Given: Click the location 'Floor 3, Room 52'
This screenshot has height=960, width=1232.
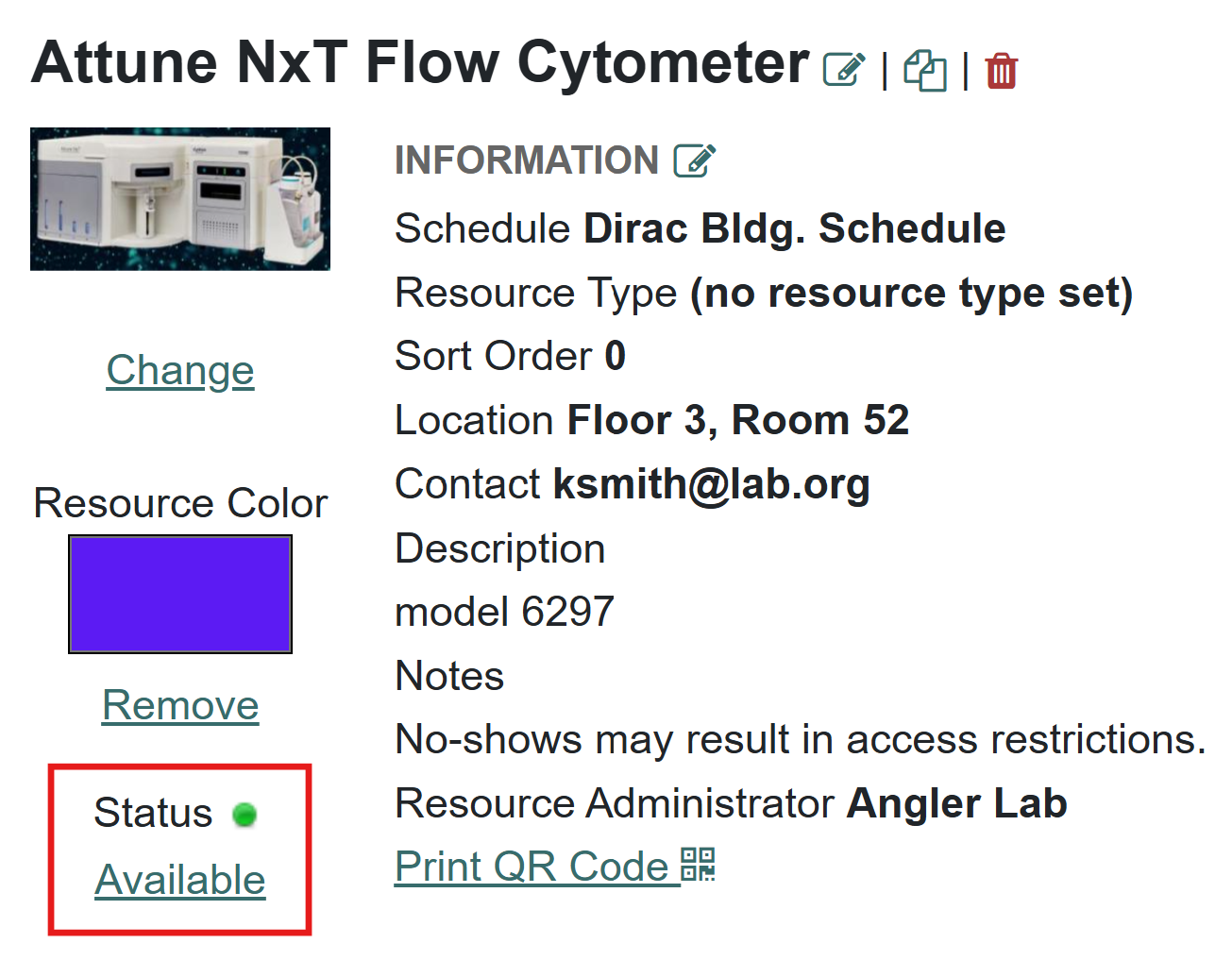Looking at the screenshot, I should [737, 420].
